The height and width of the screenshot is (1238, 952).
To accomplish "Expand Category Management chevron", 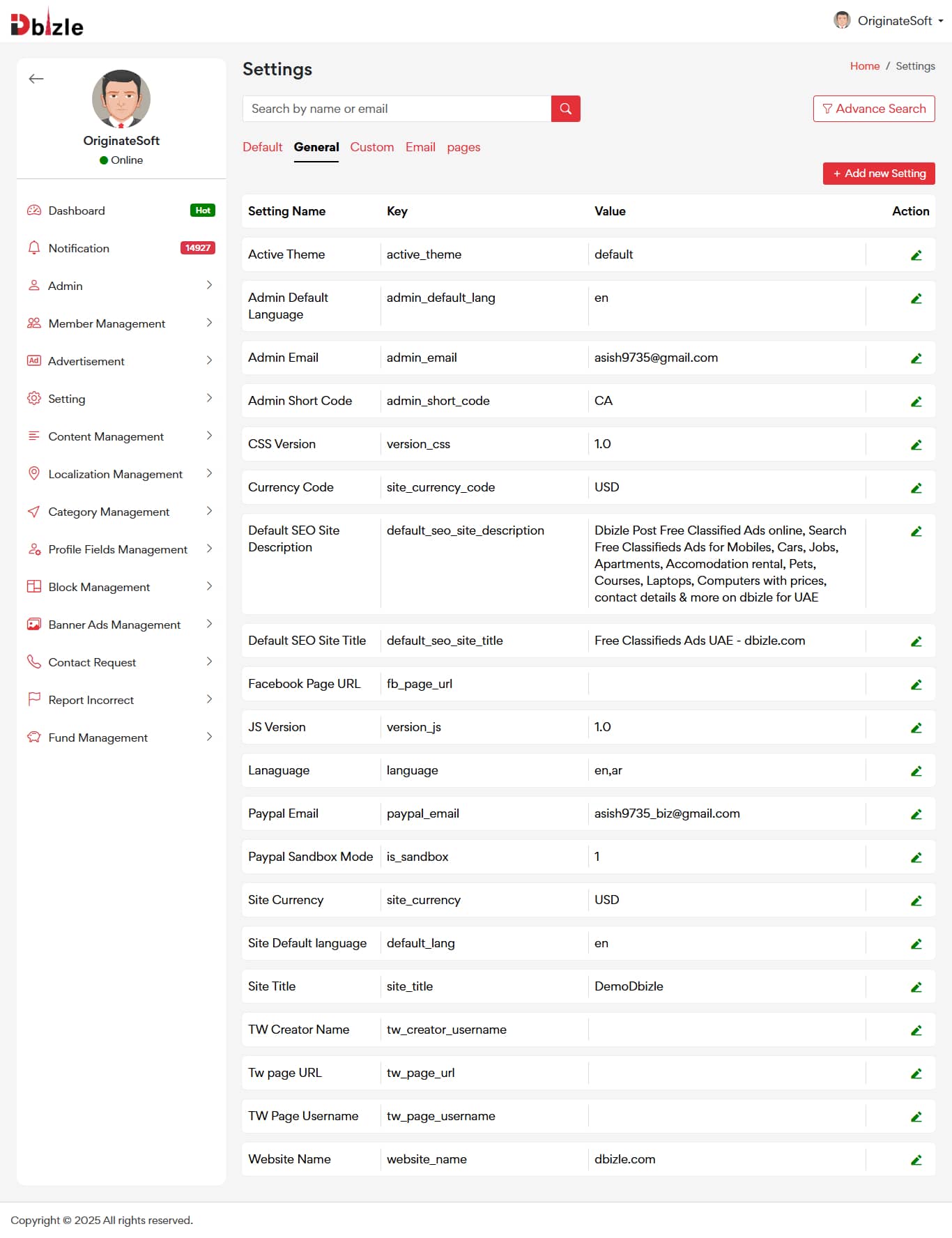I will (209, 511).
